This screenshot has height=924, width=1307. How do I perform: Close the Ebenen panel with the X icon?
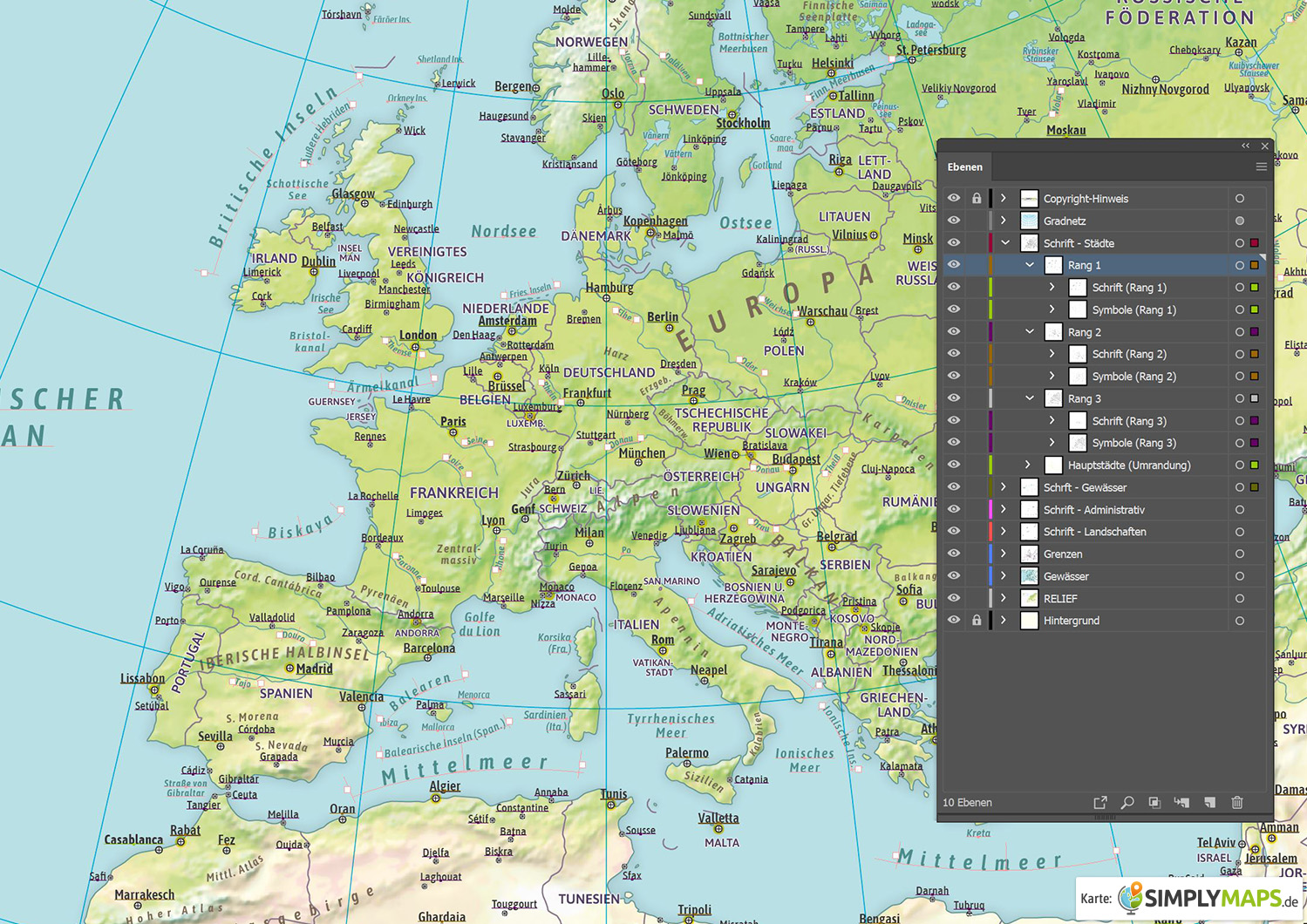(x=1264, y=146)
